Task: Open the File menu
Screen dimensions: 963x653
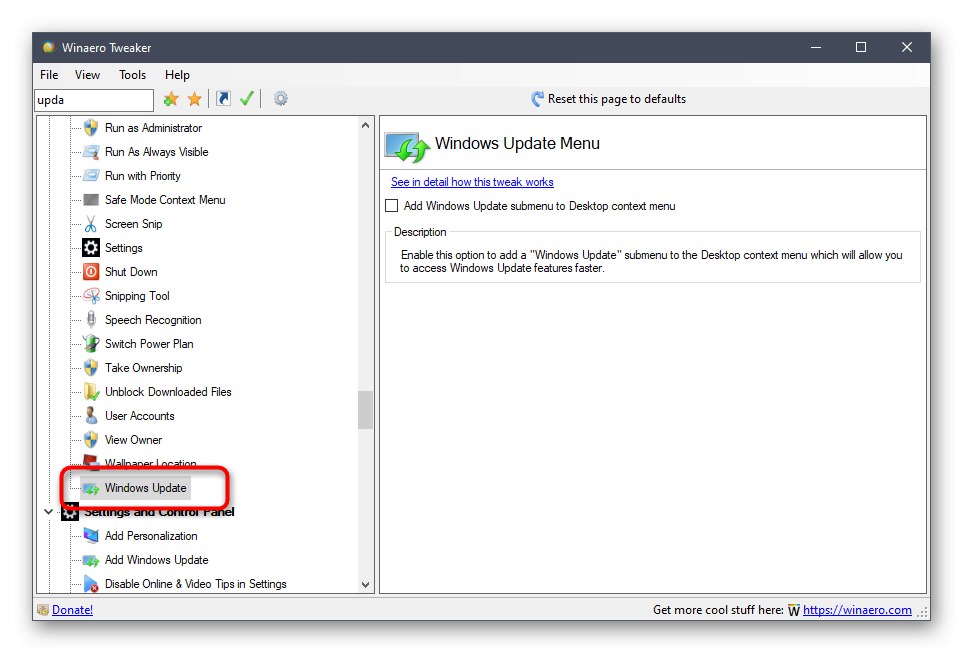Action: (x=49, y=75)
